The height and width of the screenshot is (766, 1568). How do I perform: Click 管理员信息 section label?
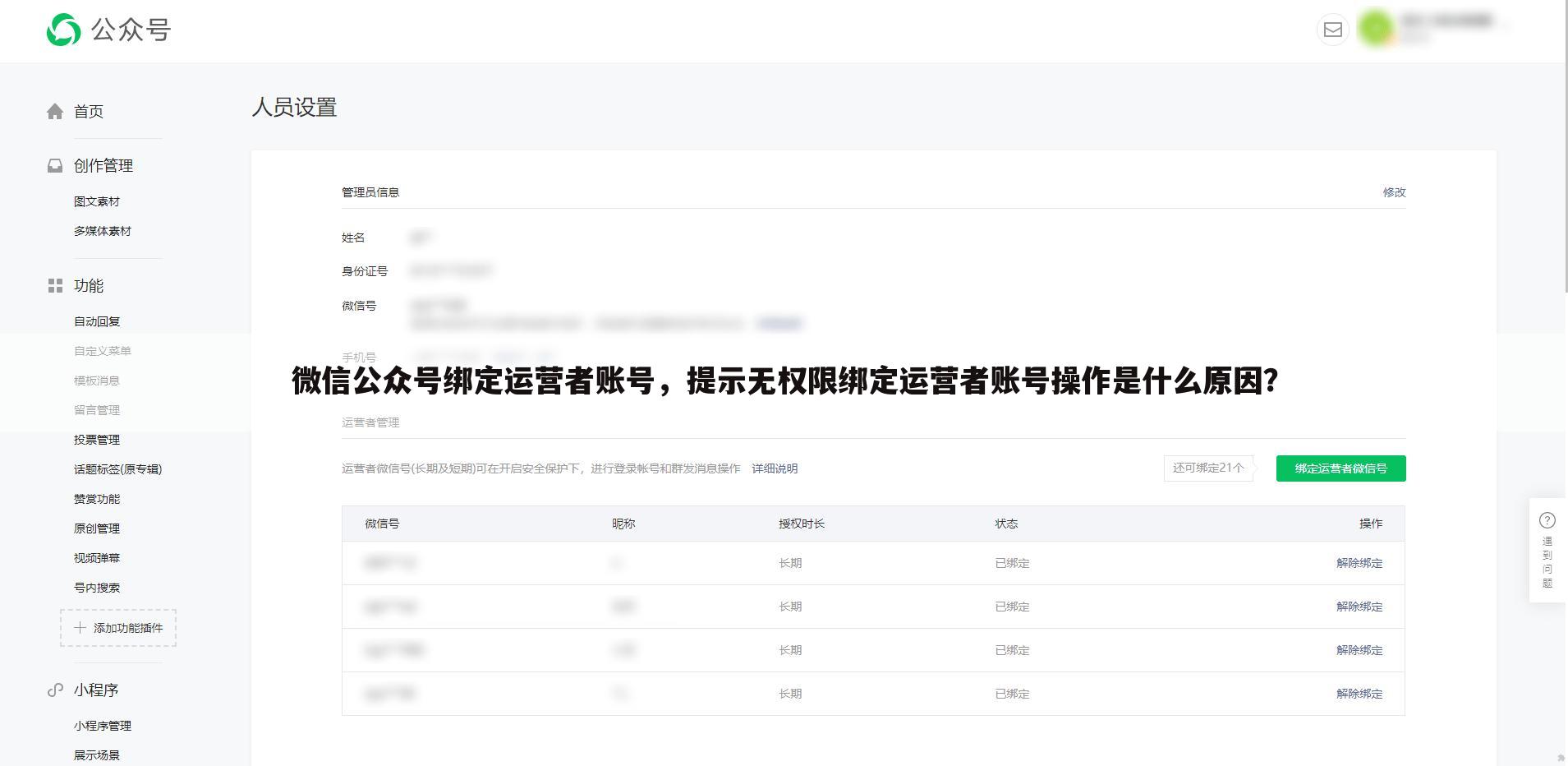pos(370,192)
